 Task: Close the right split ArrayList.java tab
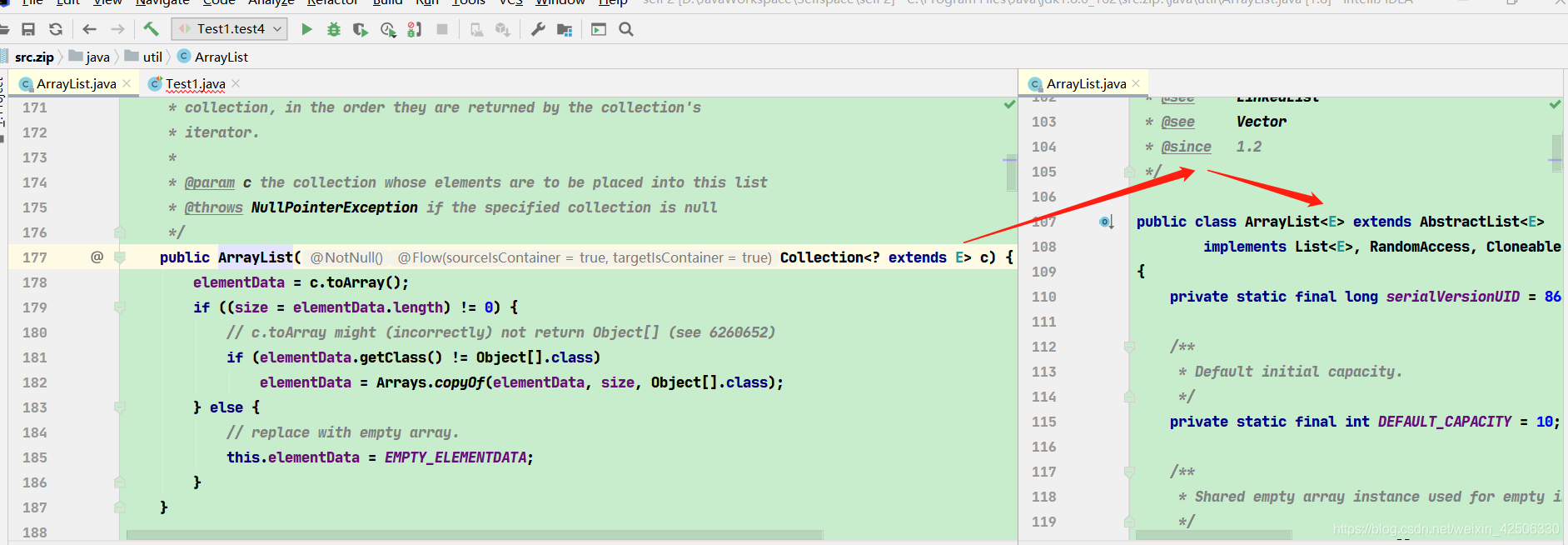coord(1136,83)
